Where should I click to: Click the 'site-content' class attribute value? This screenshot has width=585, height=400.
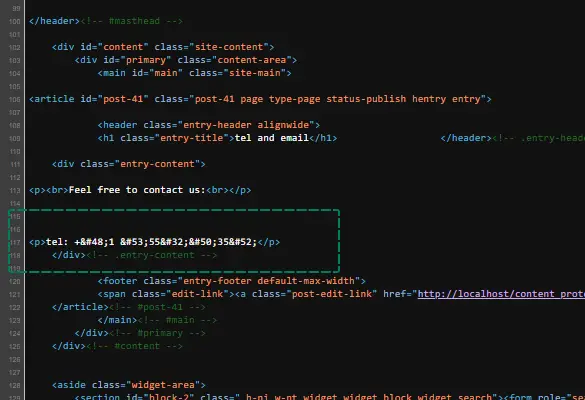click(229, 47)
